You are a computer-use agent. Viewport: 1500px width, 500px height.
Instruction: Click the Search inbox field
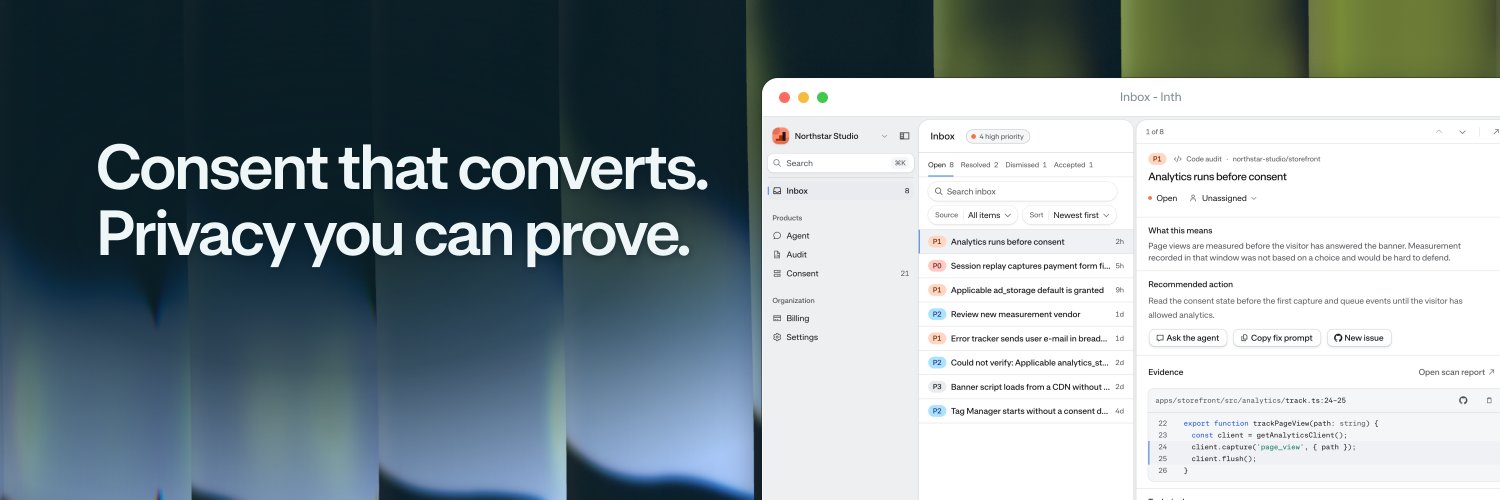[1022, 191]
